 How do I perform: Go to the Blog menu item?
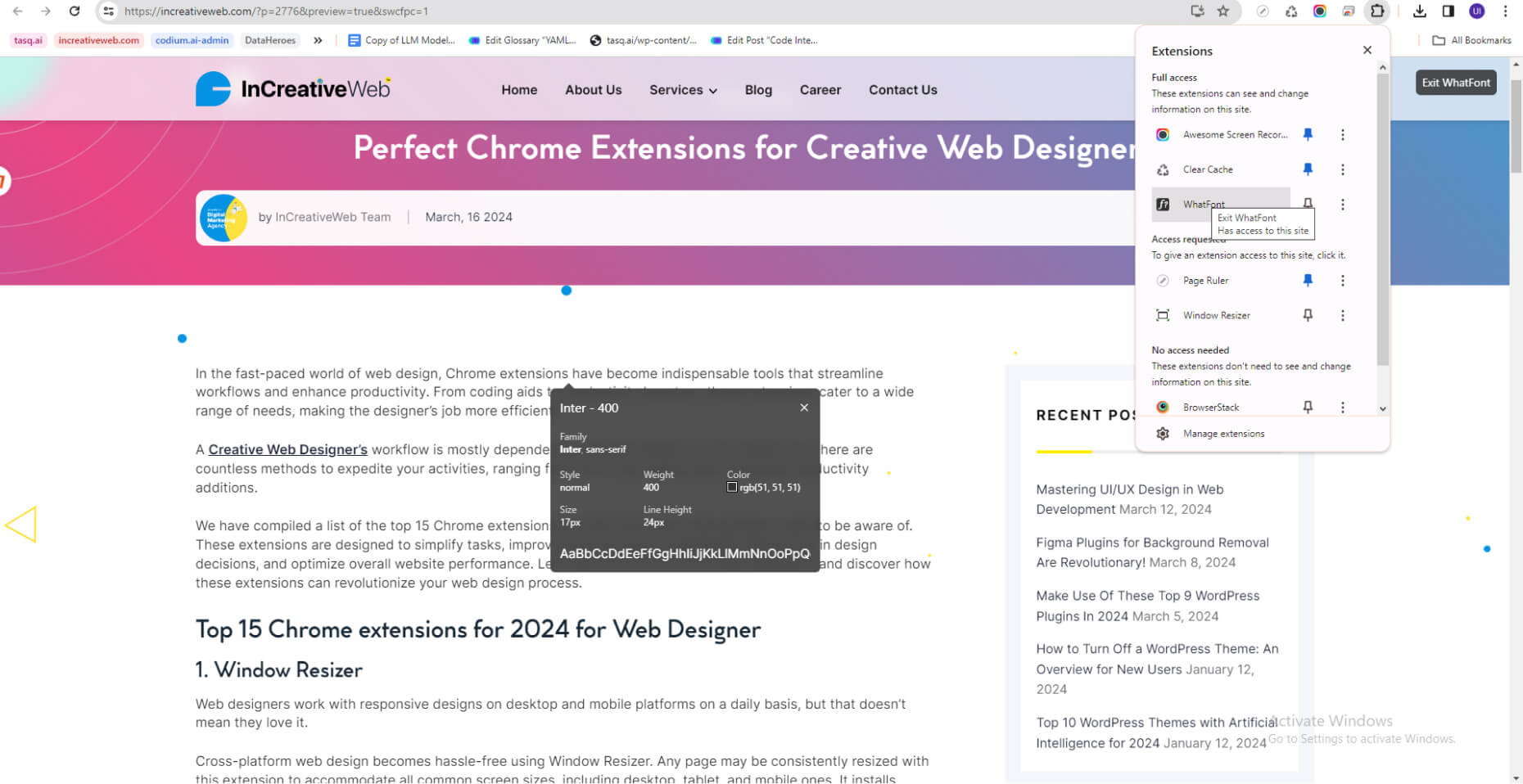[758, 90]
